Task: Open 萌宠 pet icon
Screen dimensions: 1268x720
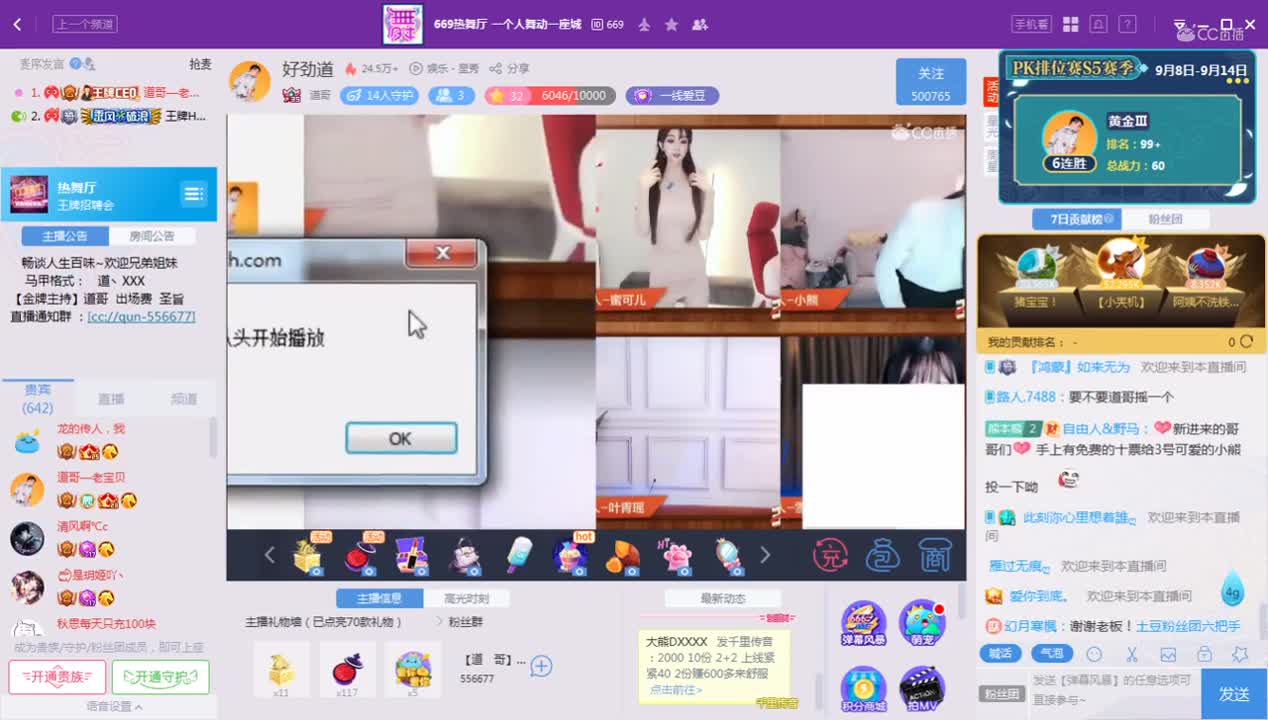Action: coord(921,624)
